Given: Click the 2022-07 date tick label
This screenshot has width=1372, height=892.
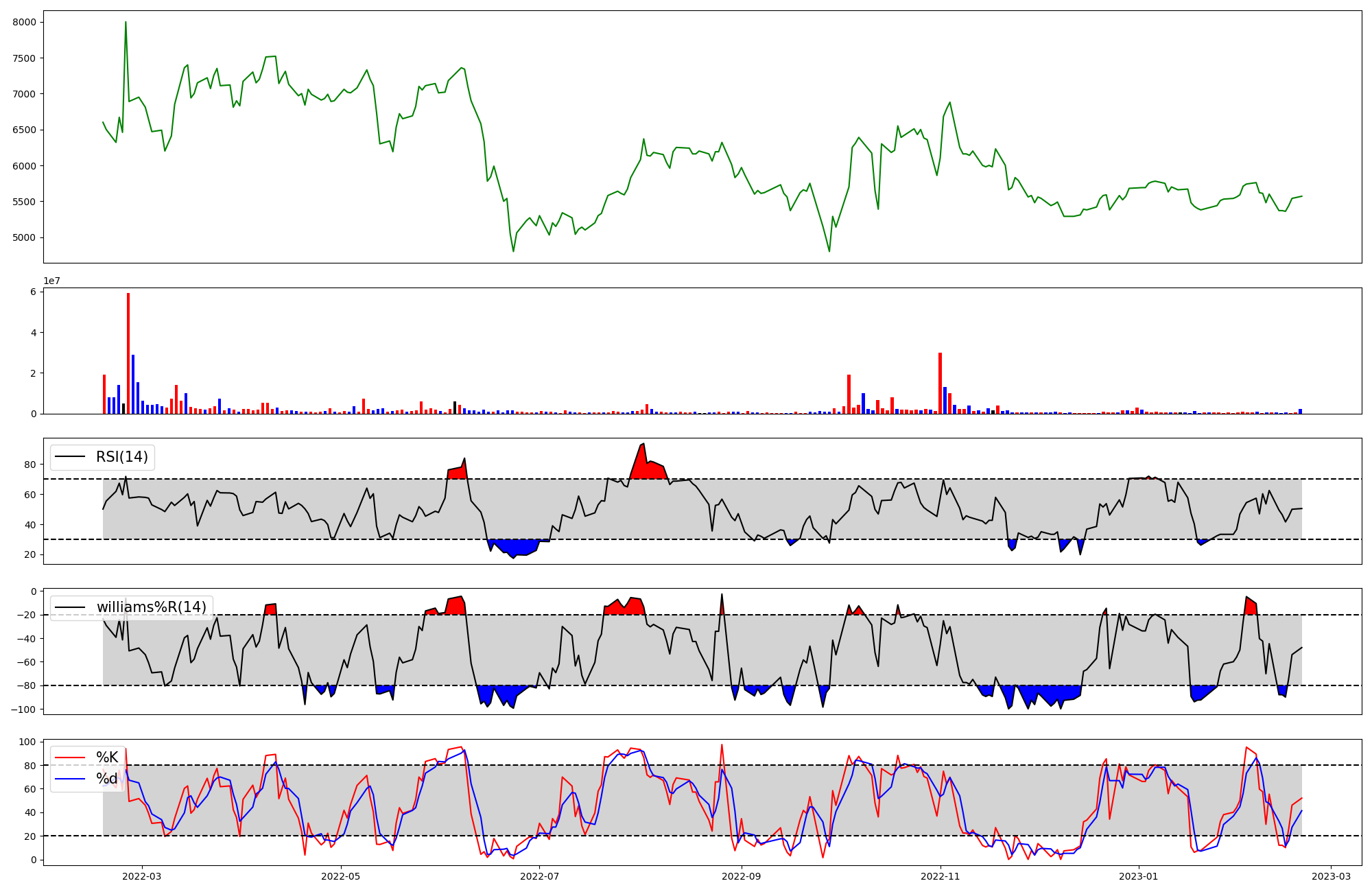Looking at the screenshot, I should (539, 876).
